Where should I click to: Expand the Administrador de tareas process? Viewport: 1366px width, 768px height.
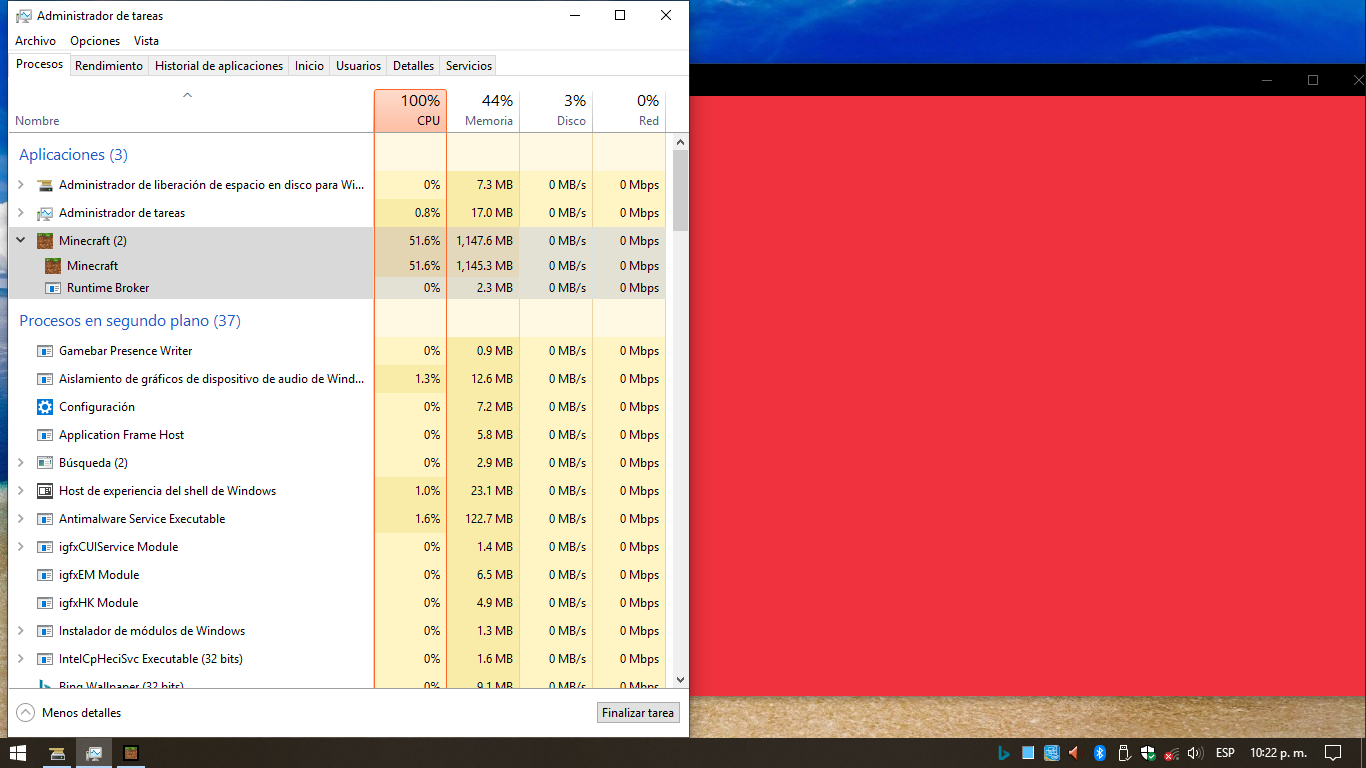(x=20, y=213)
